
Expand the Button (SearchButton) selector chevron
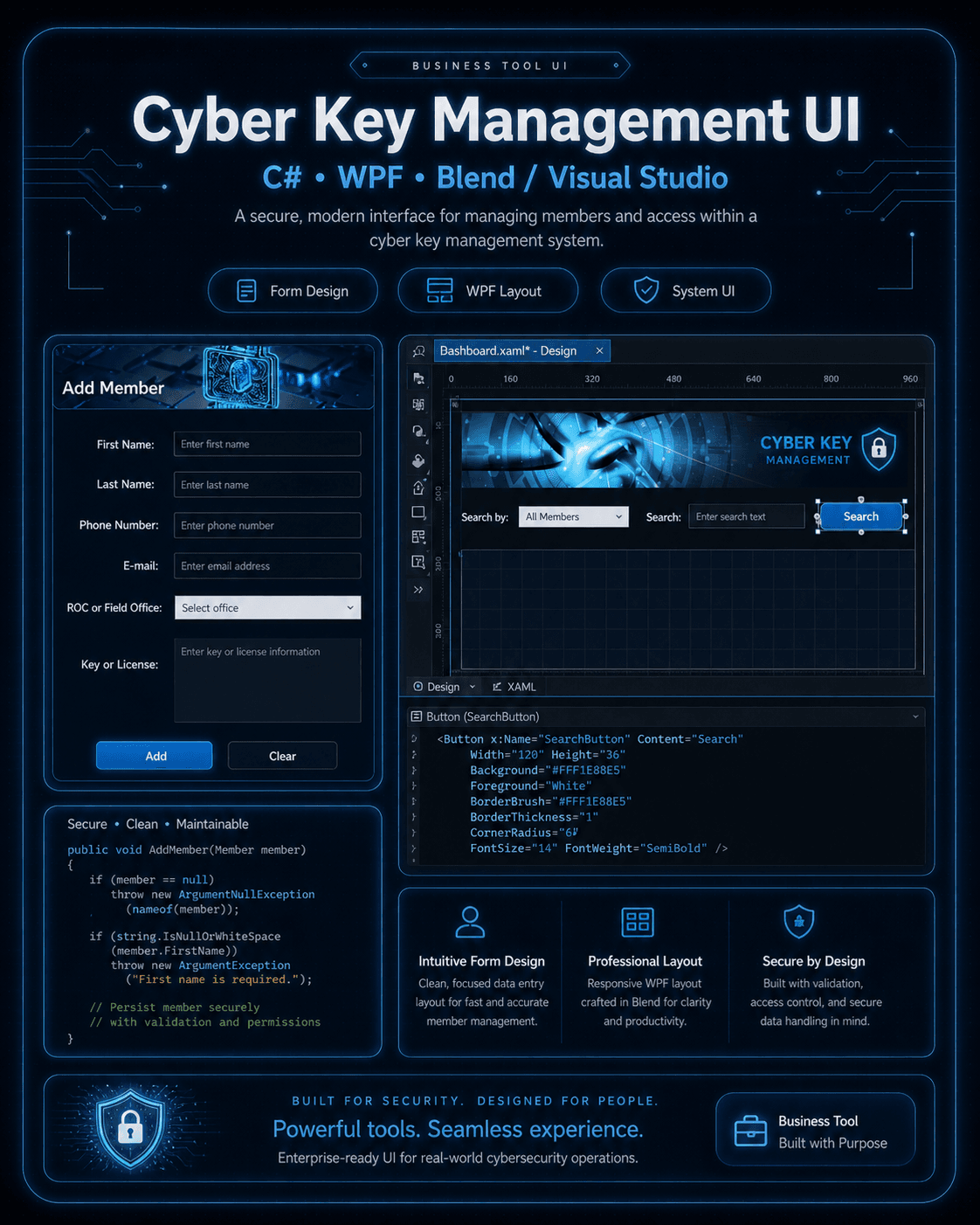click(x=915, y=716)
